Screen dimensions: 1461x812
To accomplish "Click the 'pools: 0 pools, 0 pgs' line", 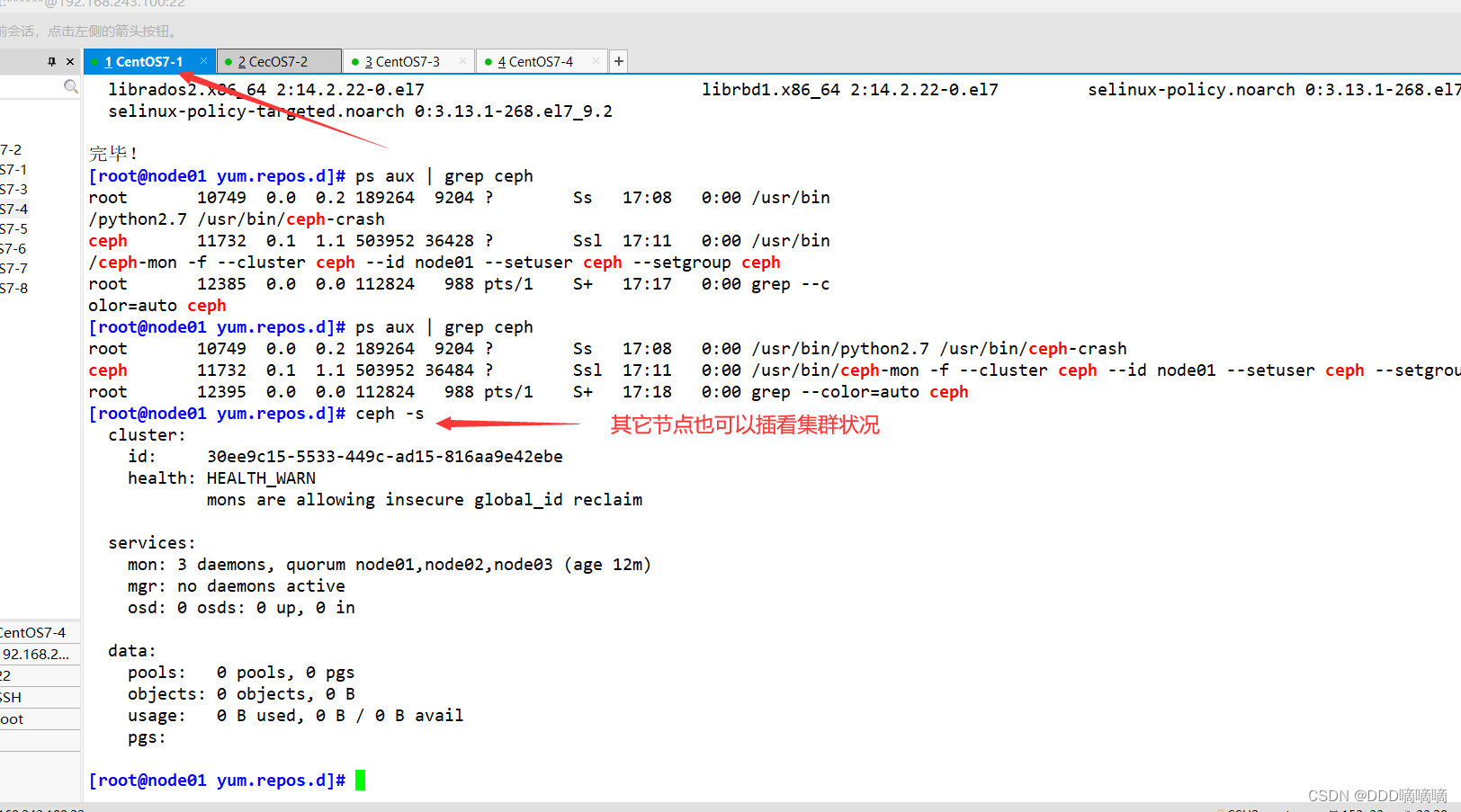I will 241,673.
